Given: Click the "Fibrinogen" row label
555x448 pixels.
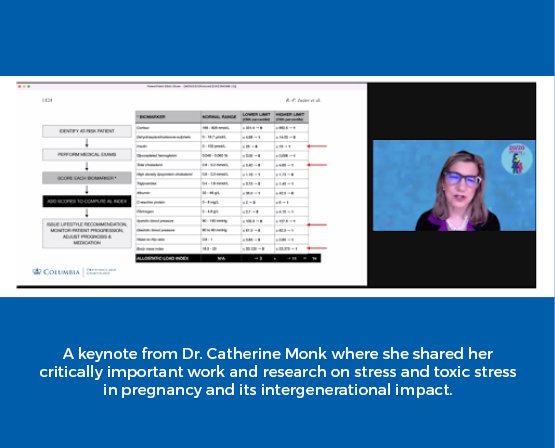Looking at the screenshot, I should coord(145,212).
